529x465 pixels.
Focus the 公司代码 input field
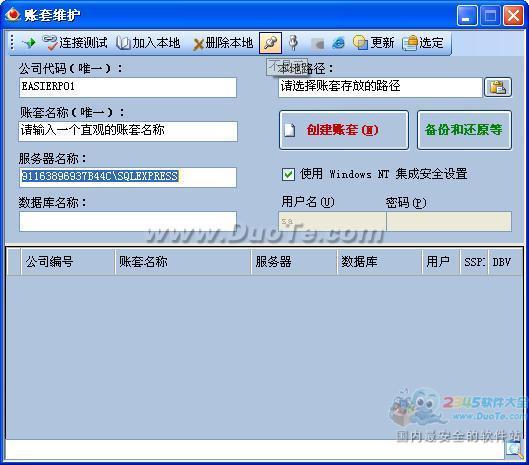coord(128,87)
